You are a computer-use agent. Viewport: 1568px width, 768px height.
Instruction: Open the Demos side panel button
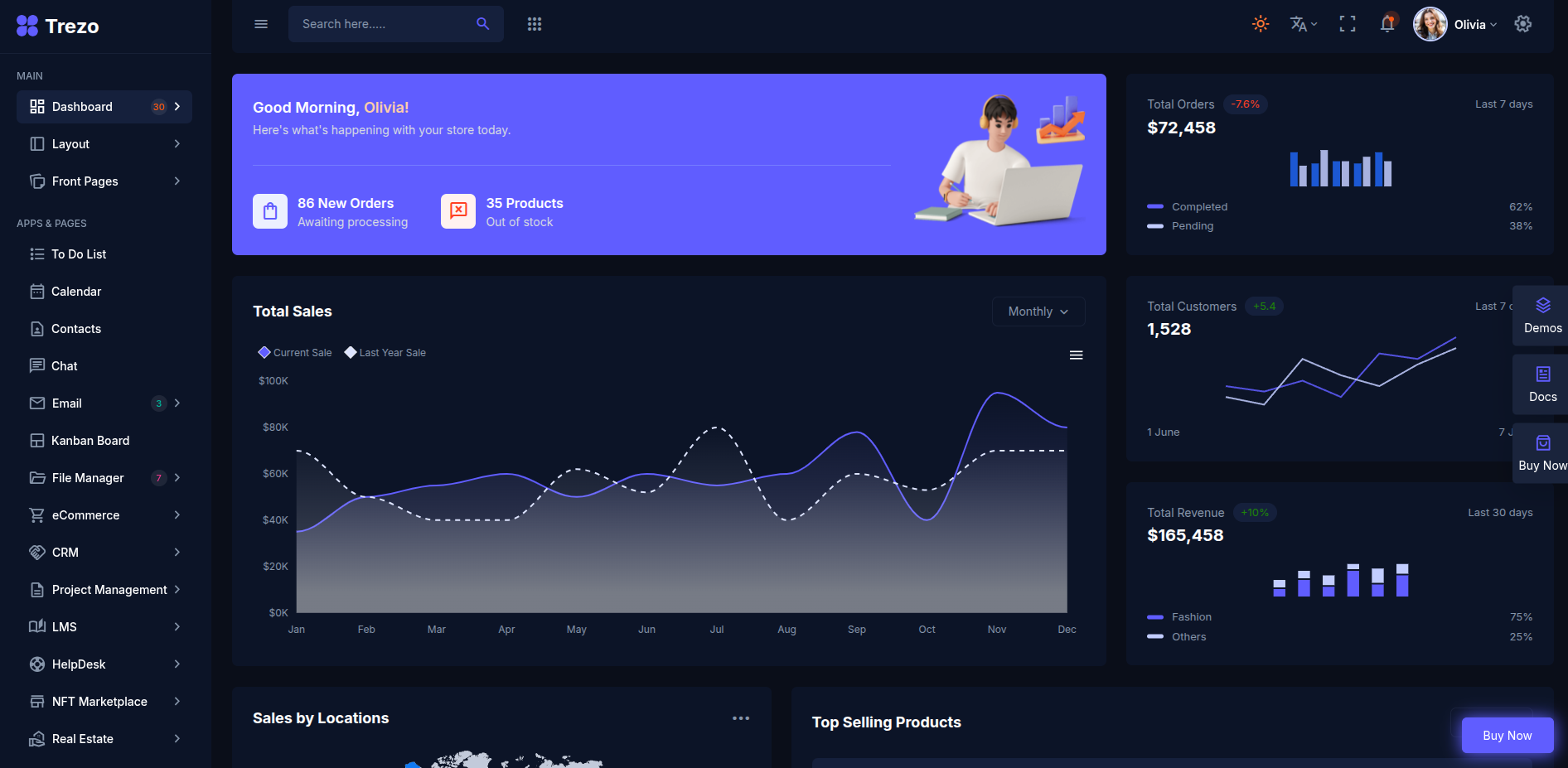click(1542, 316)
